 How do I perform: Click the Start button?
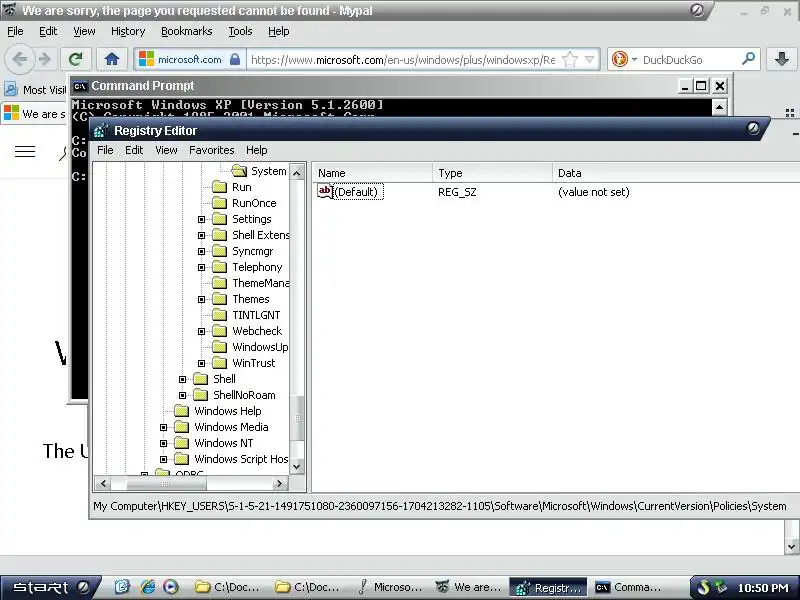(50, 587)
